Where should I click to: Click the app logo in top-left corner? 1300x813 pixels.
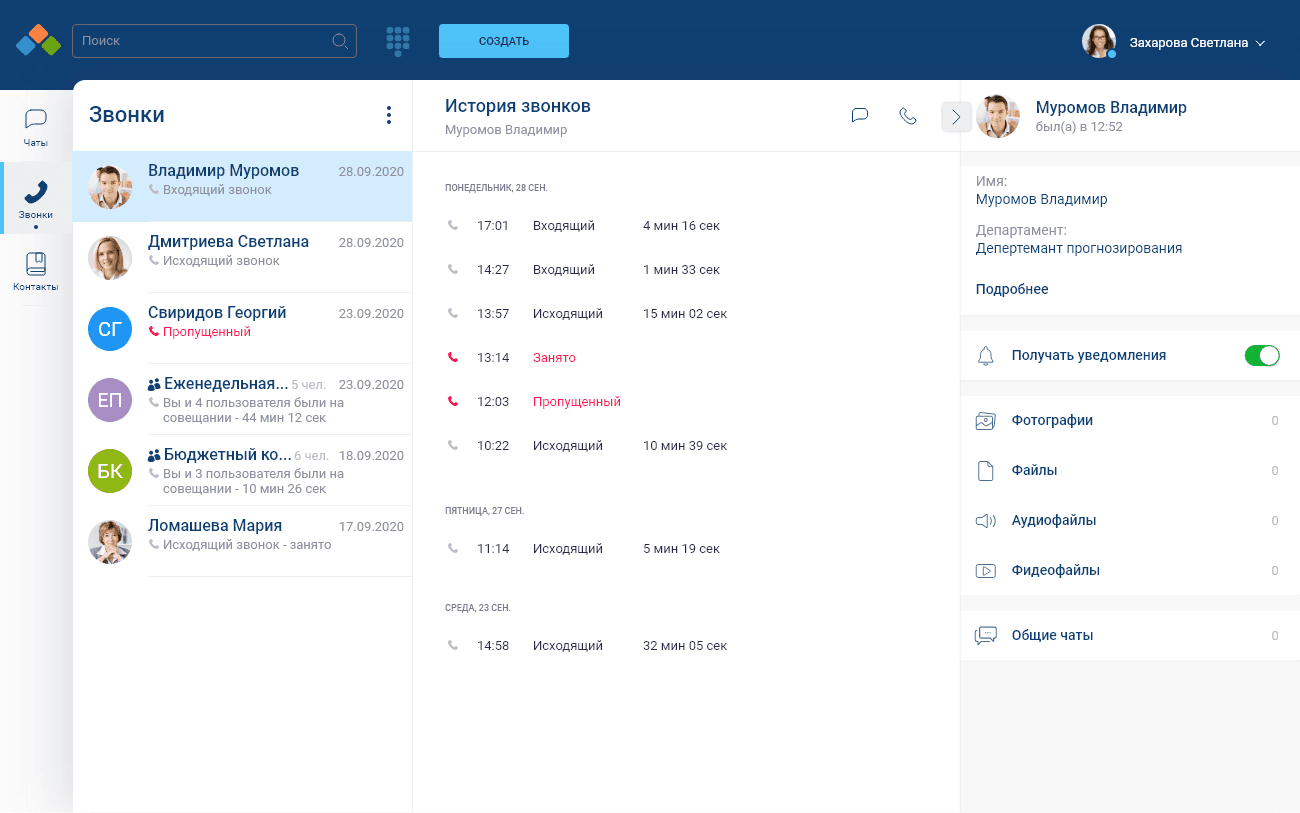pos(38,41)
